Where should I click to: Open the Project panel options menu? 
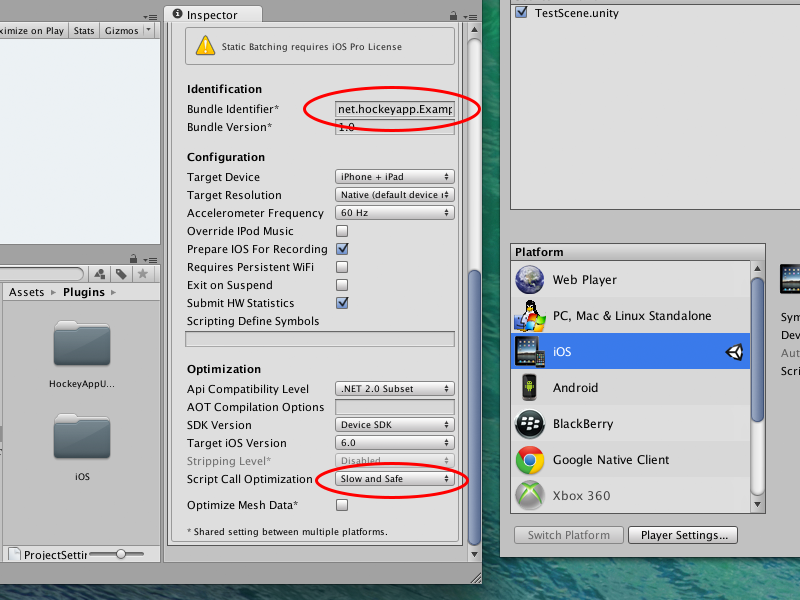(150, 260)
